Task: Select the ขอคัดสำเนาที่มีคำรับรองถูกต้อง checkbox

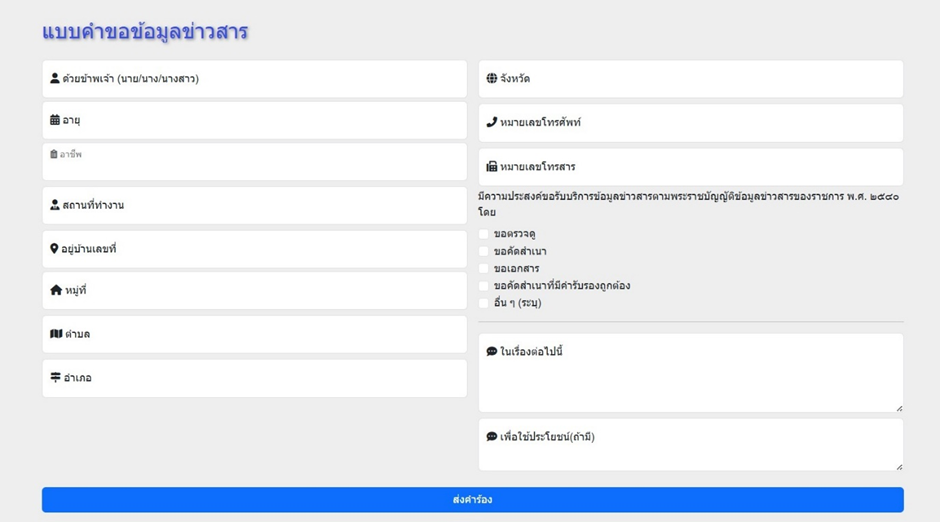Action: pyautogui.click(x=484, y=285)
